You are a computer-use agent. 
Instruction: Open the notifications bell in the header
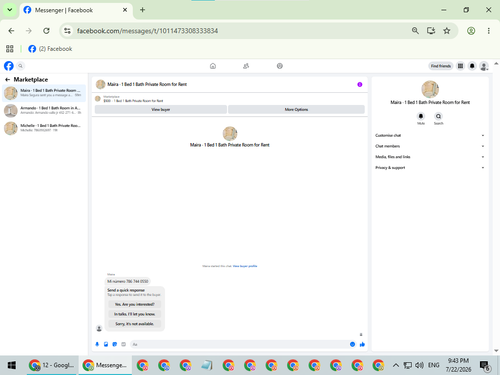pos(472,66)
